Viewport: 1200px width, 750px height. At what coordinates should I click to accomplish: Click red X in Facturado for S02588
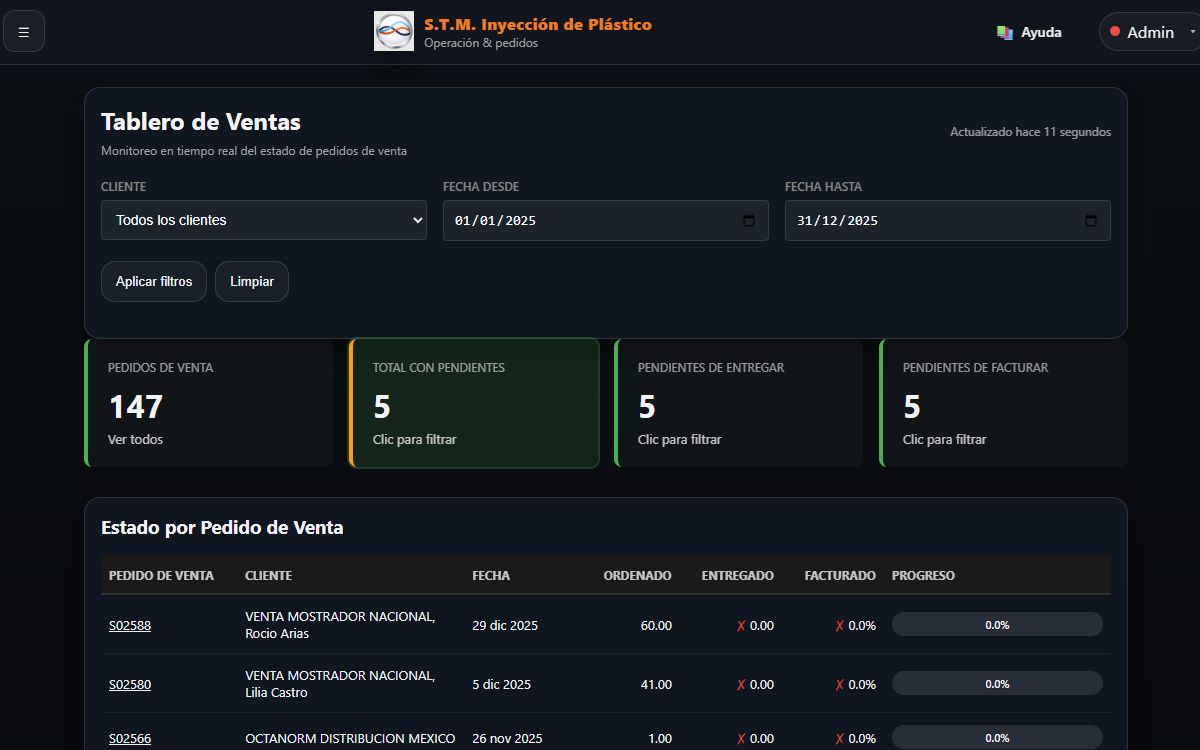840,626
